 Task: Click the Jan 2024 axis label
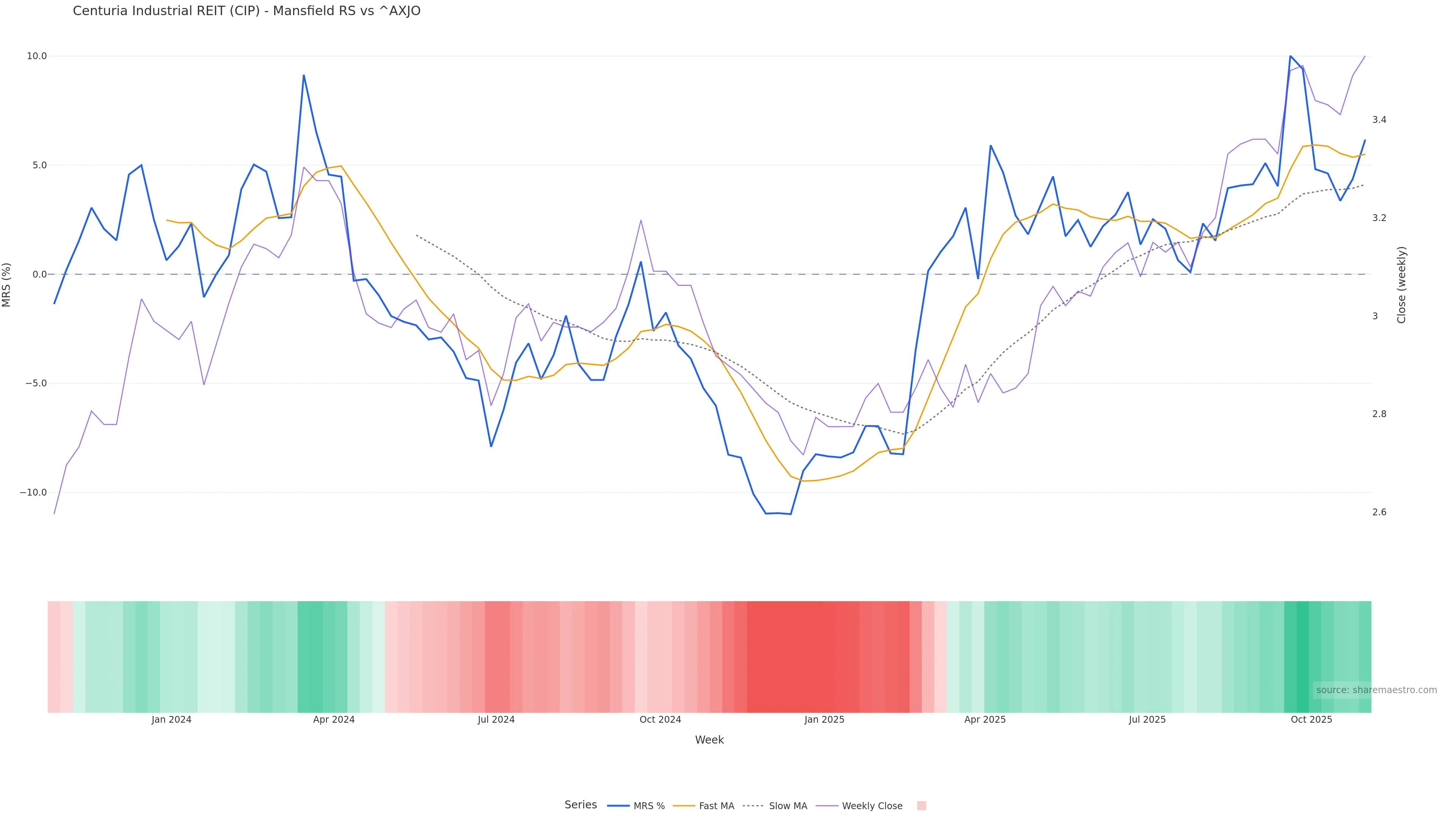tap(171, 720)
